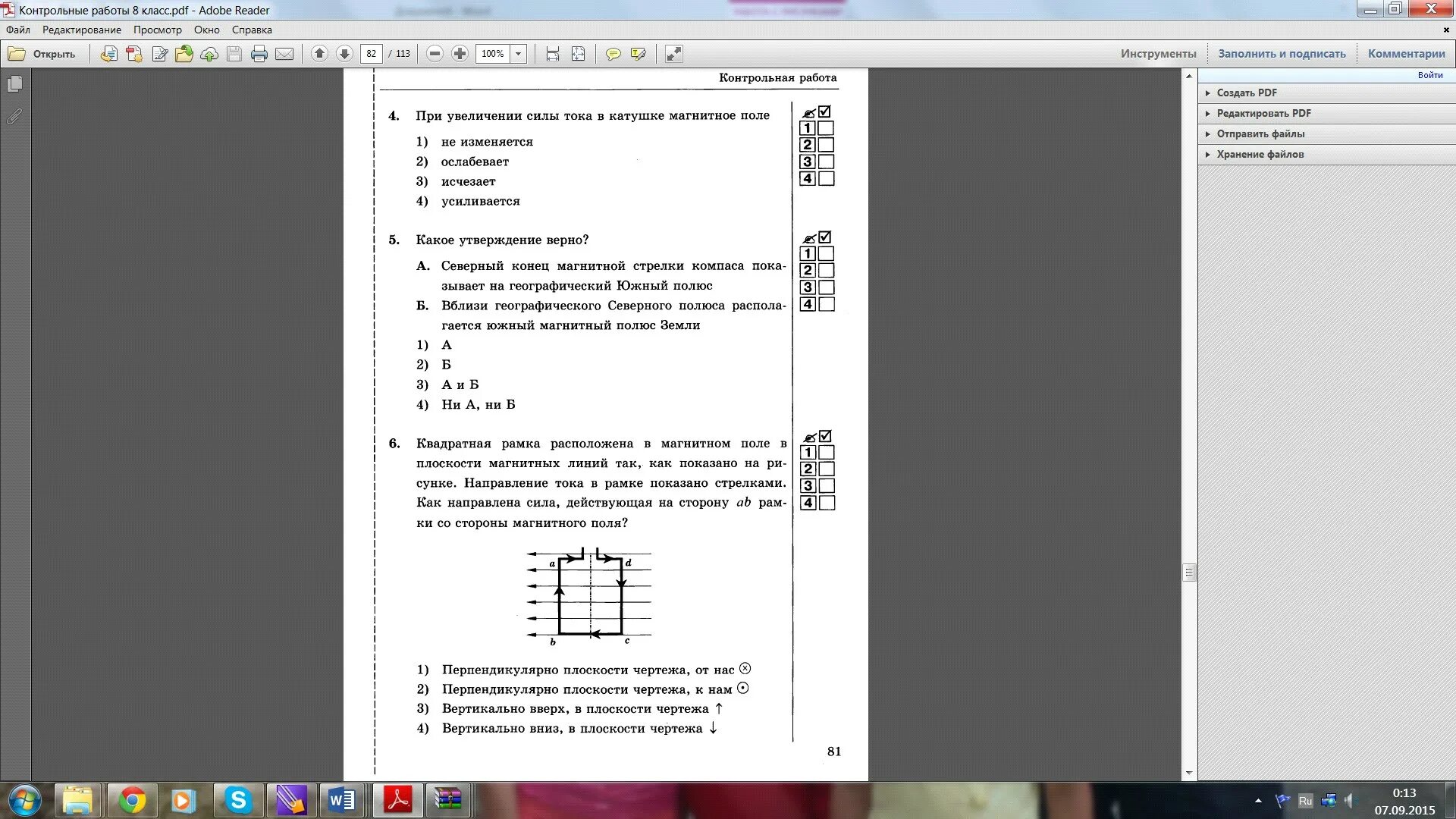Click the Войти sign-in link

pyautogui.click(x=1429, y=75)
